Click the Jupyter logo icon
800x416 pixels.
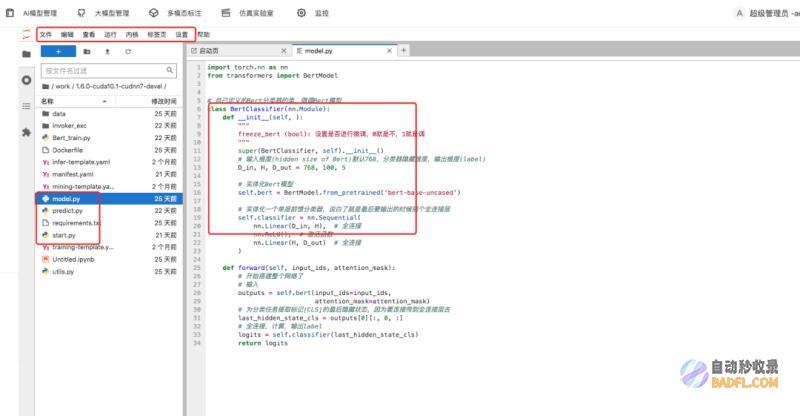tap(27, 34)
